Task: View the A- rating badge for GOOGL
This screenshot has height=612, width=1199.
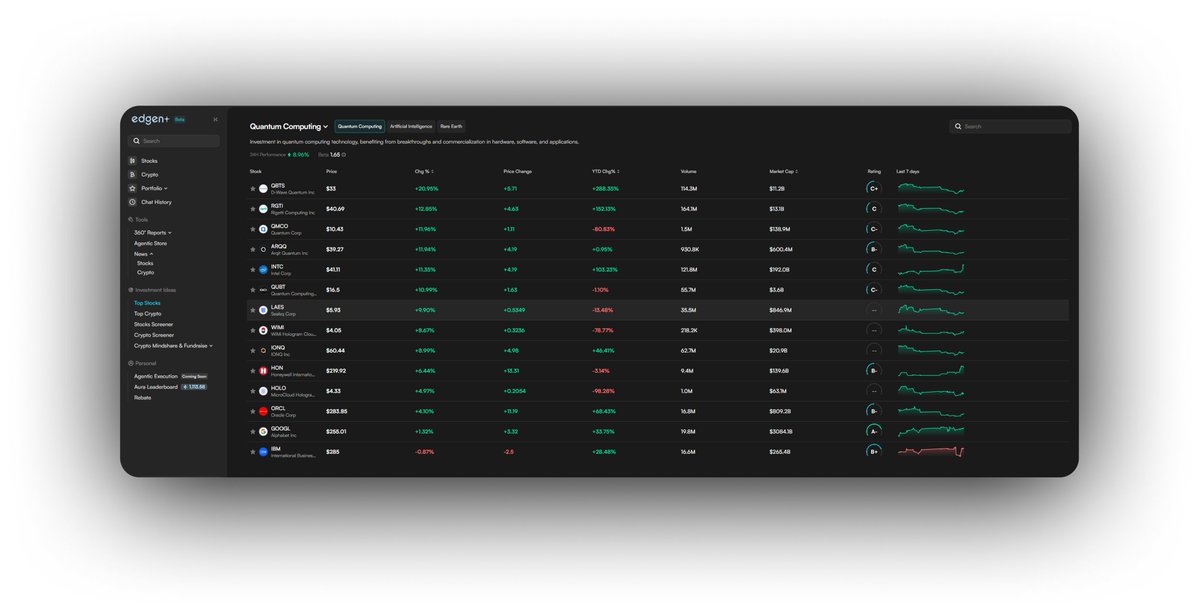Action: pos(873,431)
